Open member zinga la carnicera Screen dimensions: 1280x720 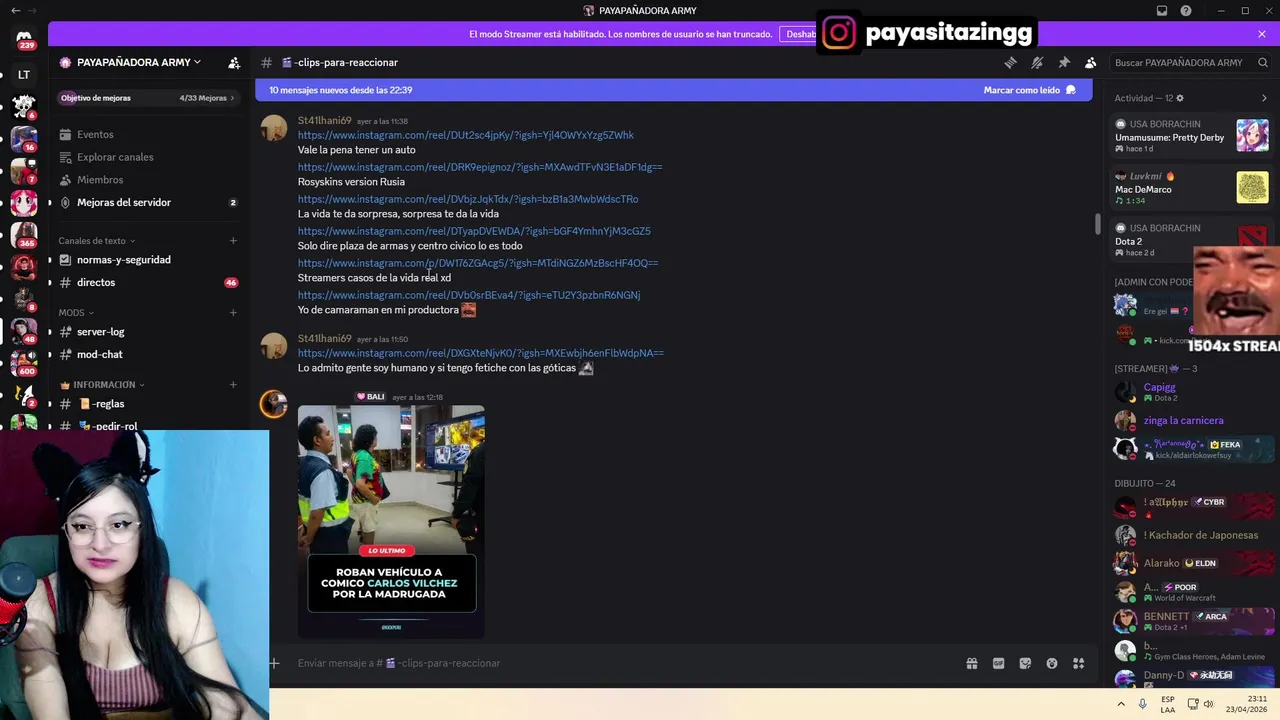click(x=1192, y=421)
